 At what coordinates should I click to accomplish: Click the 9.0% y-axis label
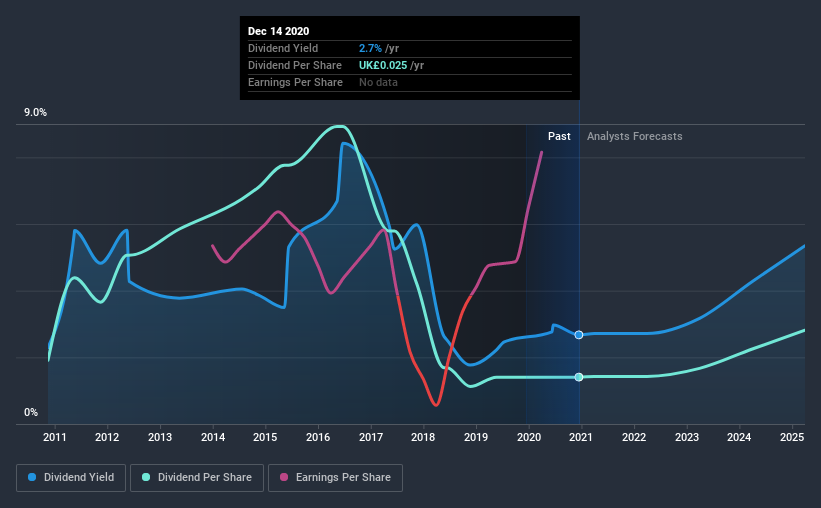36,113
